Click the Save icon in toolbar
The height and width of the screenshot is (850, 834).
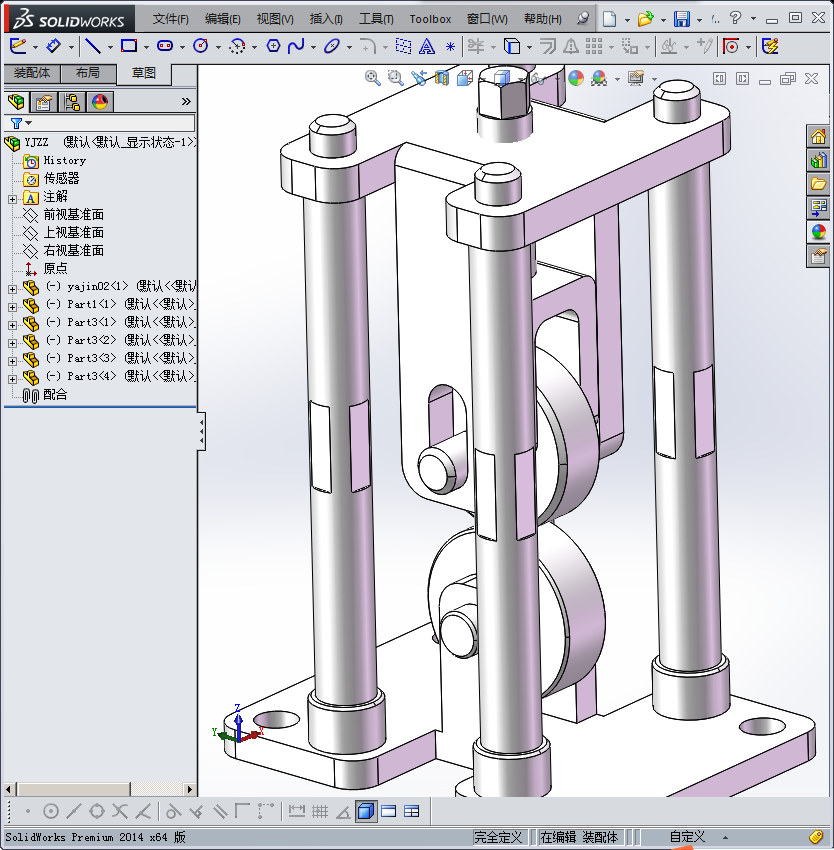(681, 19)
